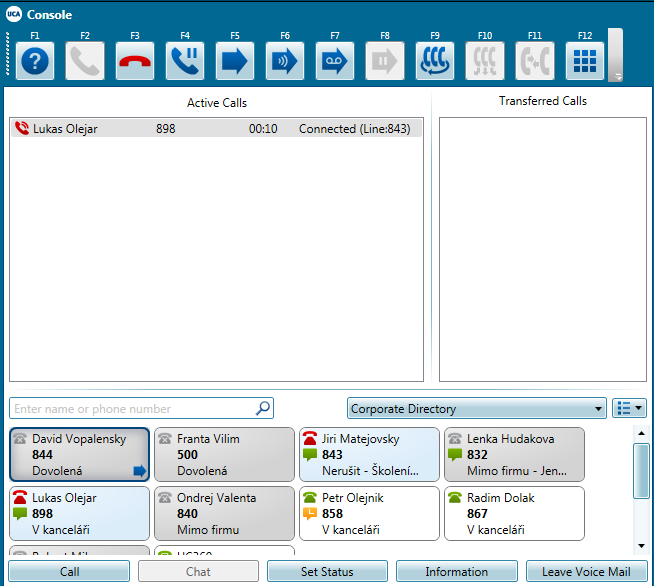654x586 pixels.
Task: Select Jiri Matejovsky contact card
Action: [370, 455]
